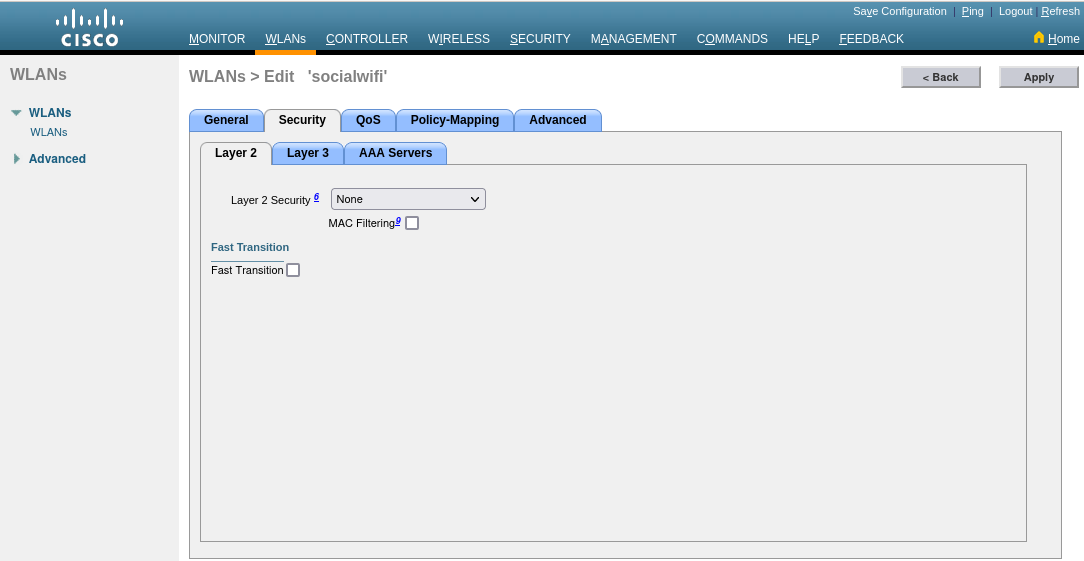Click the Cisco logo
This screenshot has width=1084, height=561.
[x=89, y=27]
